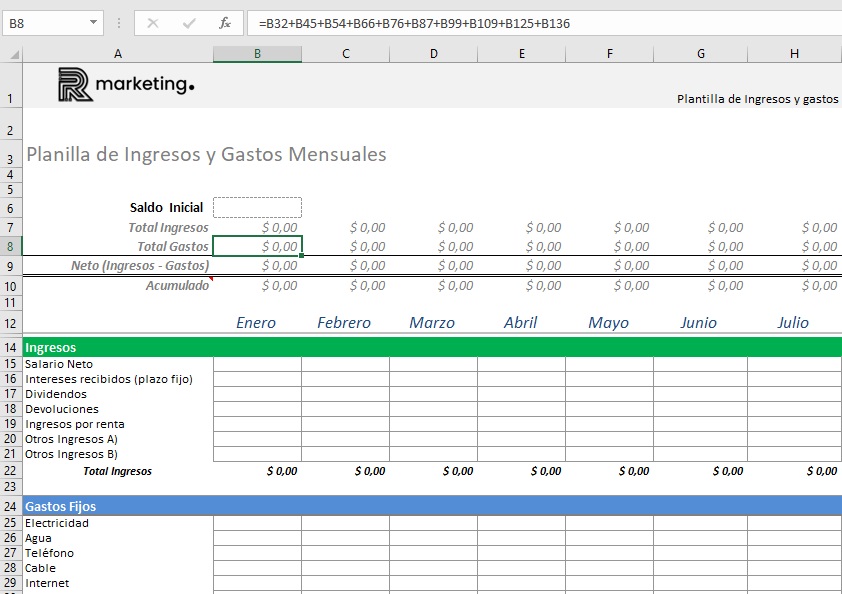Click the Select All corner triangle
This screenshot has height=594, width=842.
[14, 54]
